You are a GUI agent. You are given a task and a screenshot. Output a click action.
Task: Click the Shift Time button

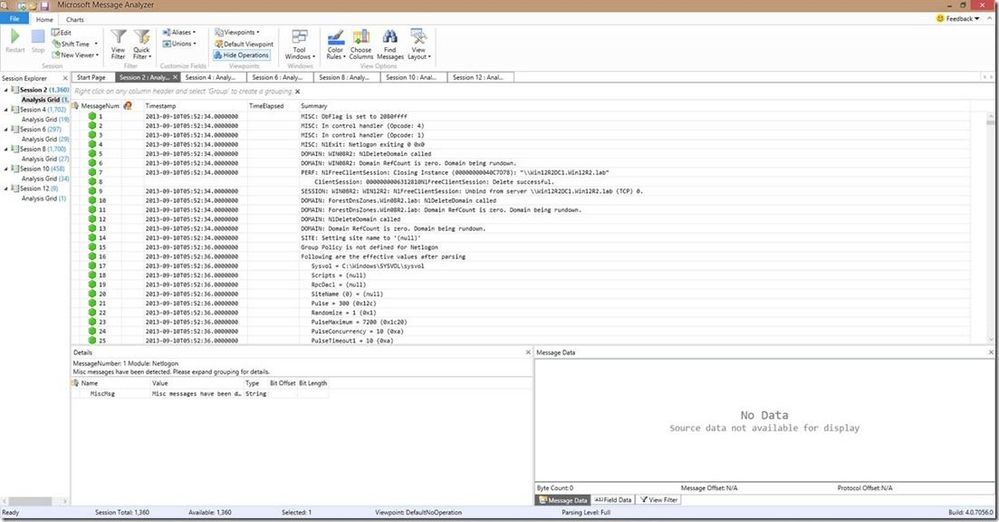[x=75, y=44]
